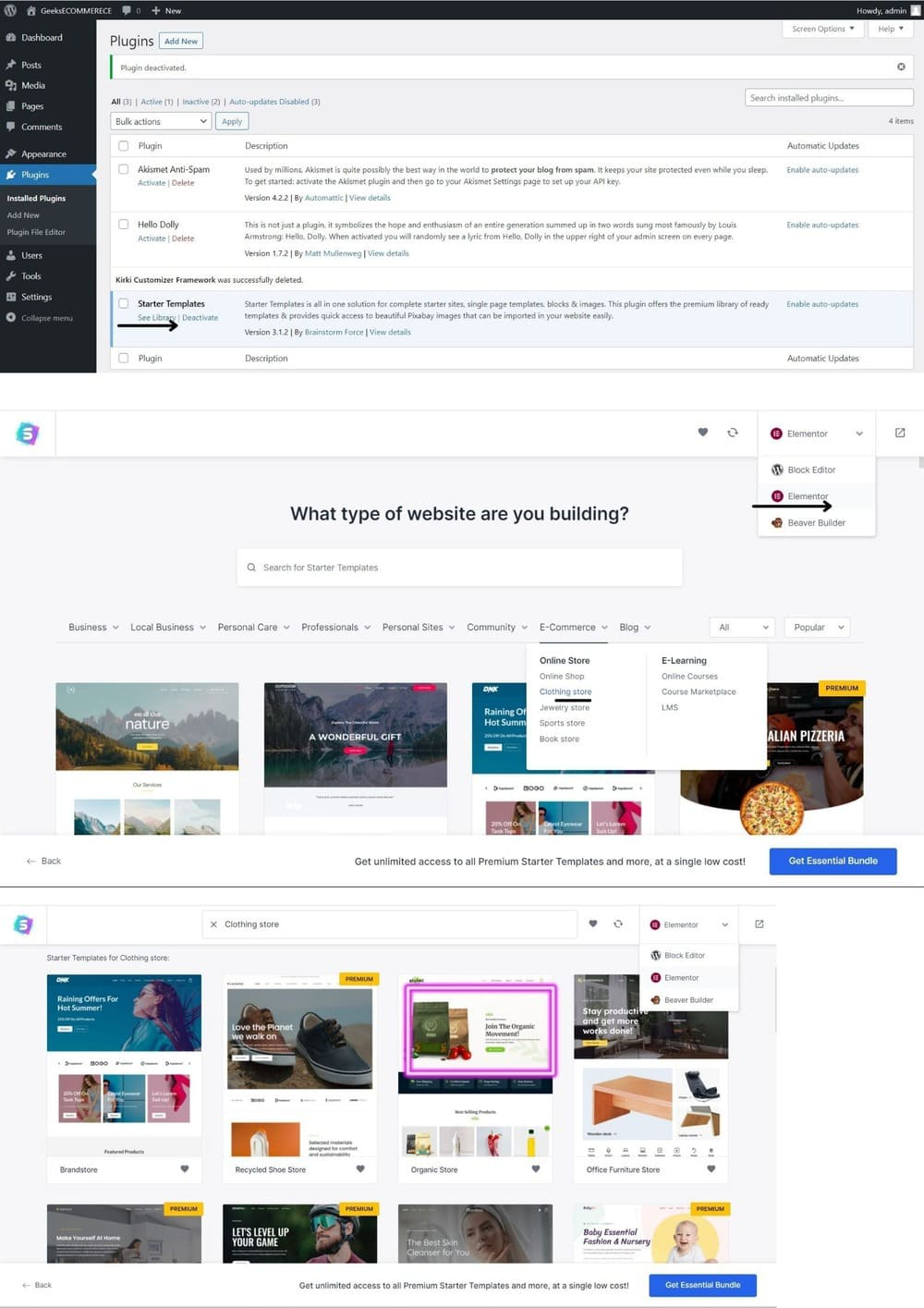Image resolution: width=924 pixels, height=1308 pixels.
Task: Choose Block Editor in middle panel dropdown
Action: [817, 470]
